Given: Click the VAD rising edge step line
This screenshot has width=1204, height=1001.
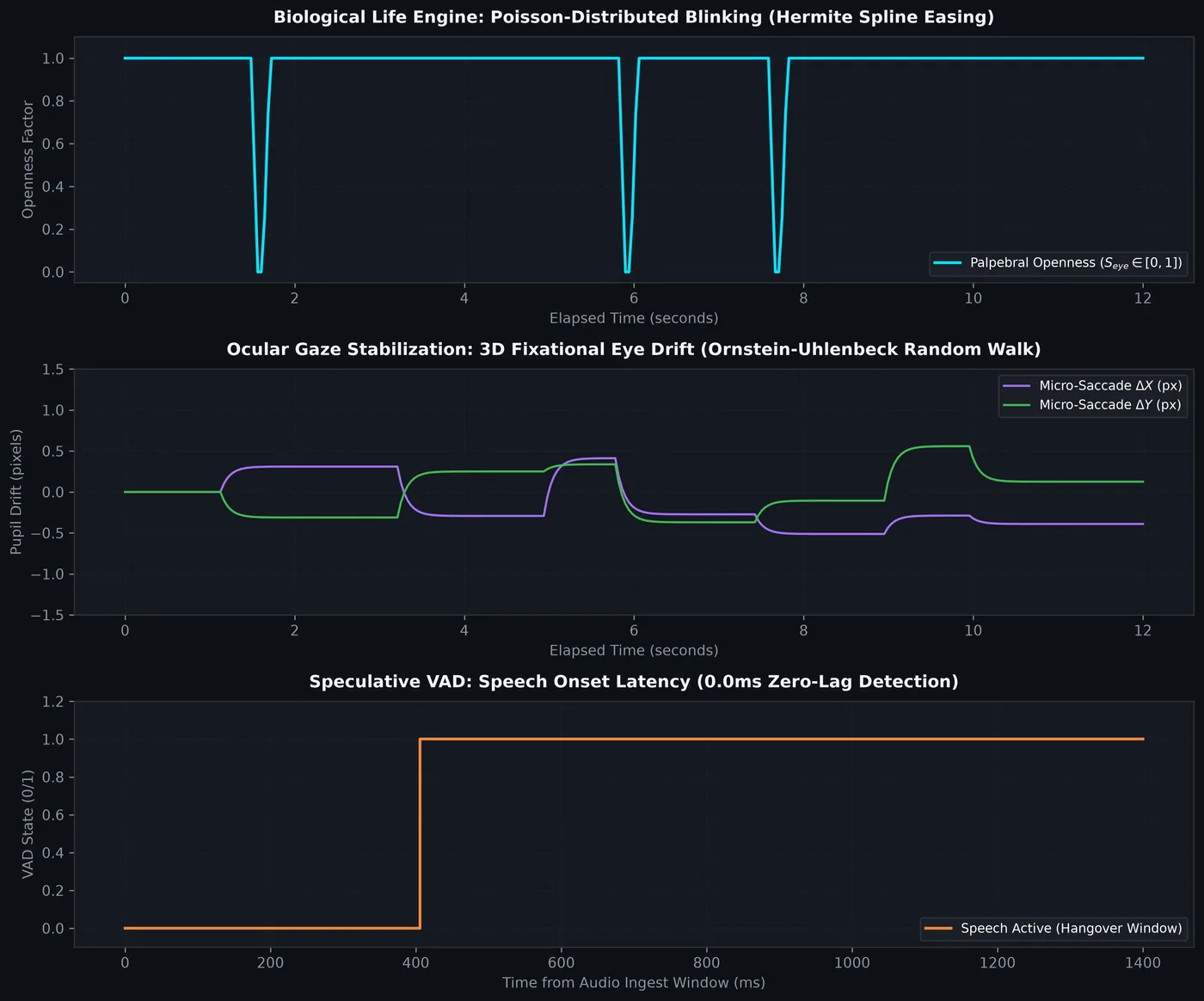Looking at the screenshot, I should (x=420, y=834).
